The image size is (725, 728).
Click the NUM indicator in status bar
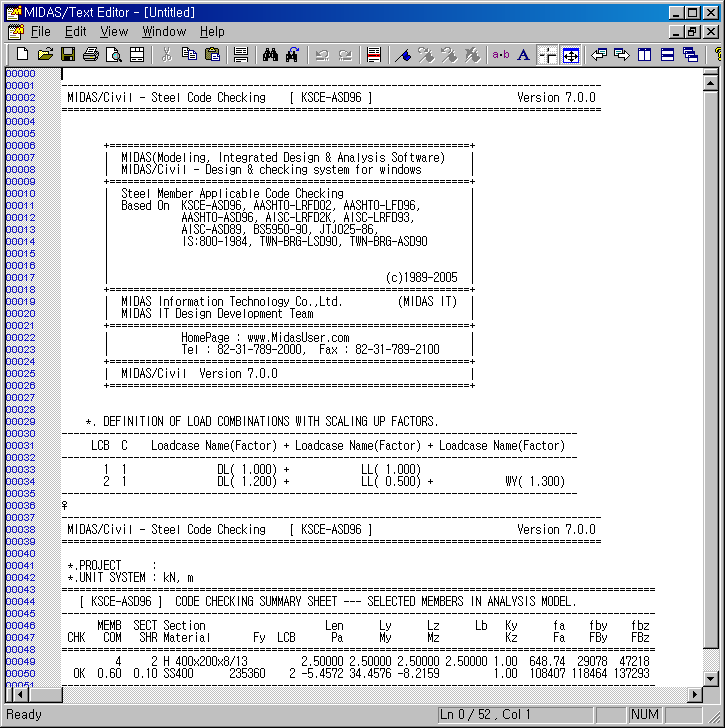[x=645, y=714]
